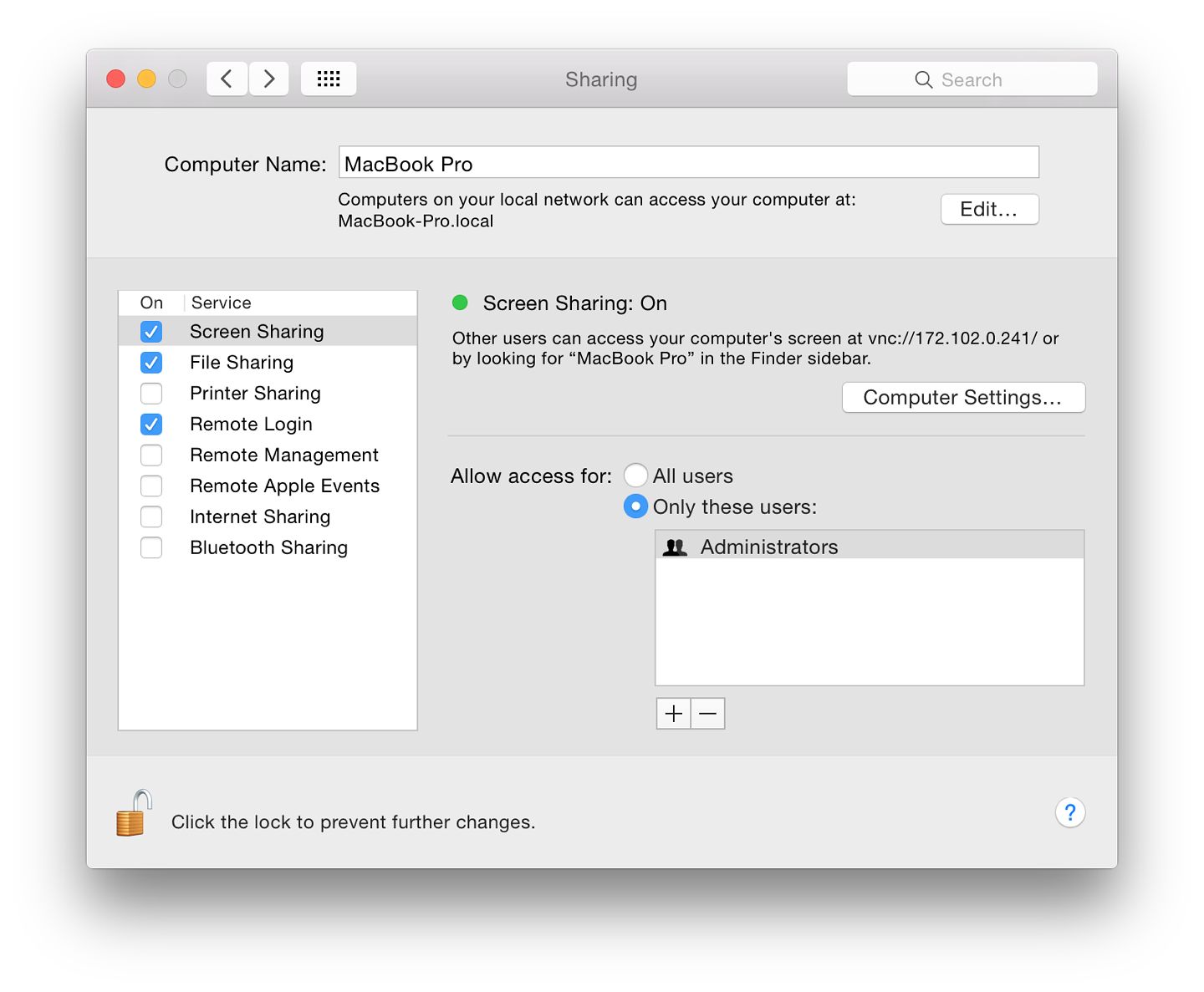Show all preferences grid icon
Image resolution: width=1204 pixels, height=992 pixels.
click(329, 79)
